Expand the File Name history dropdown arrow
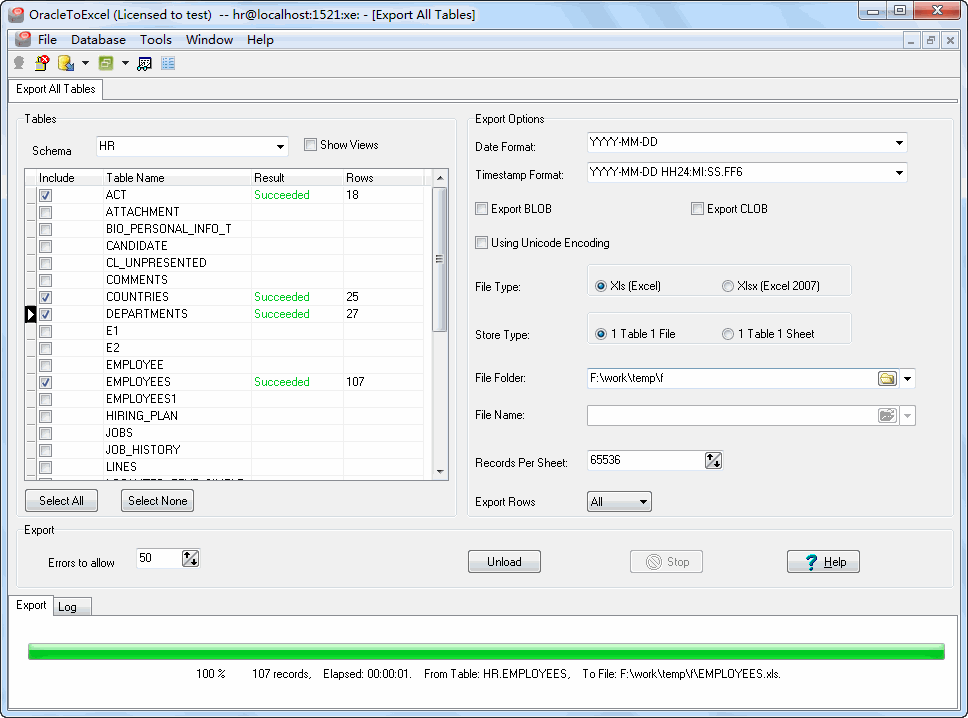The width and height of the screenshot is (968, 718). click(x=908, y=415)
